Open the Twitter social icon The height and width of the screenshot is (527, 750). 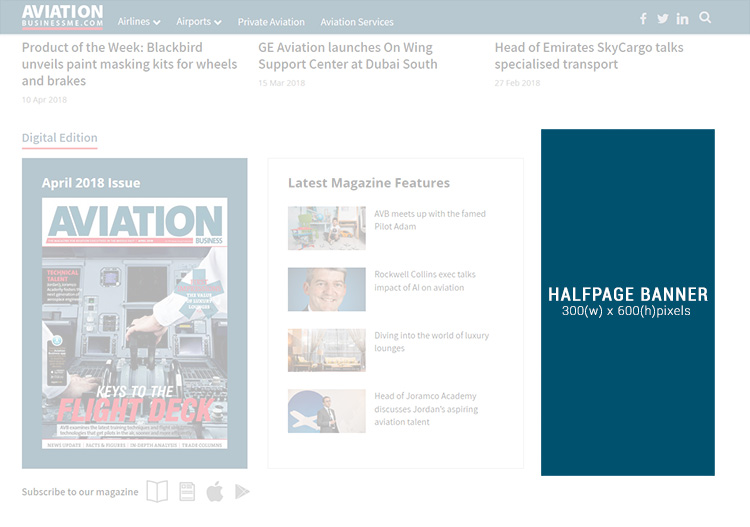click(662, 19)
